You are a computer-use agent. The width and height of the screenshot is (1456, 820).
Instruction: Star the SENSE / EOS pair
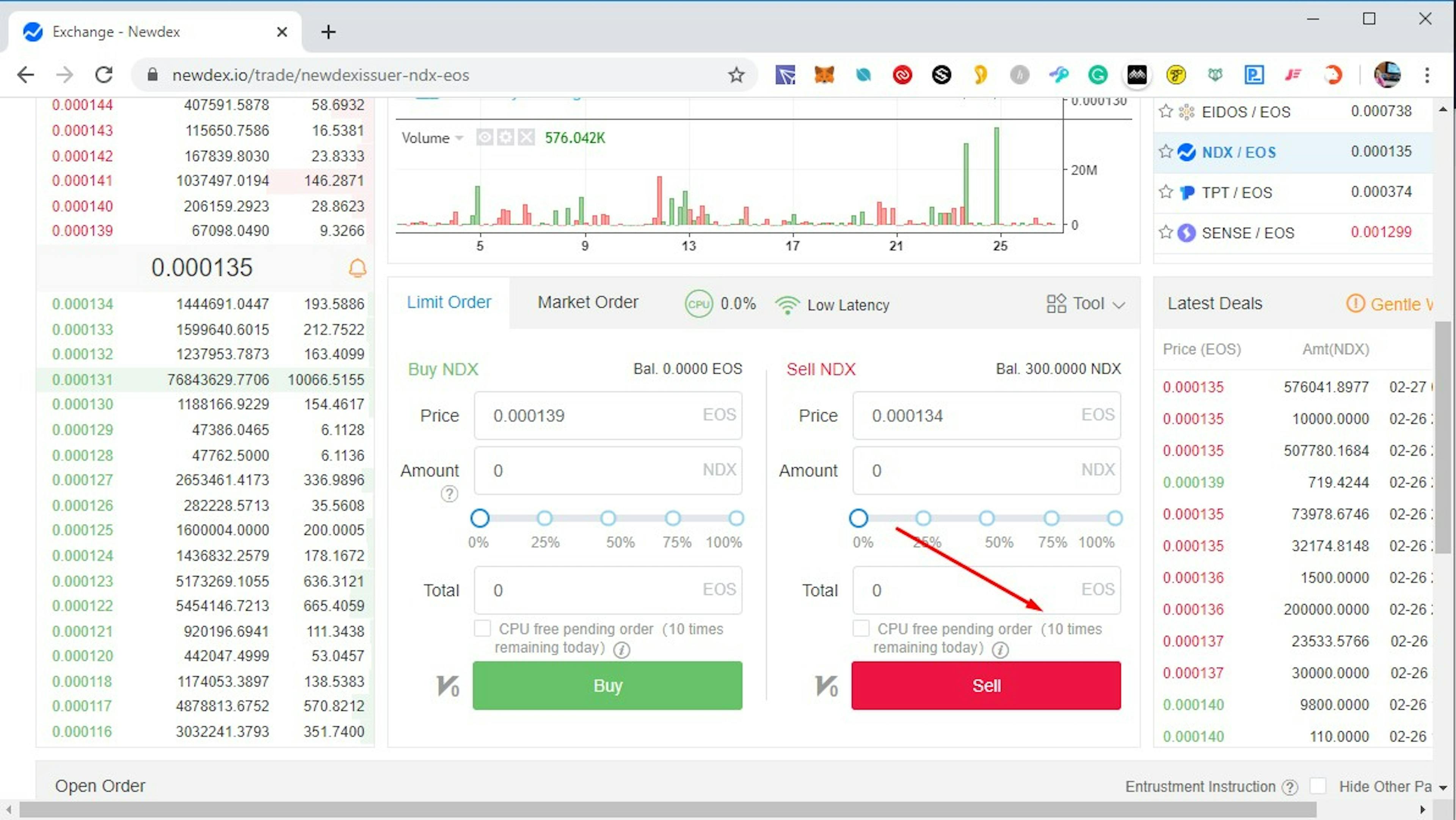point(1166,232)
